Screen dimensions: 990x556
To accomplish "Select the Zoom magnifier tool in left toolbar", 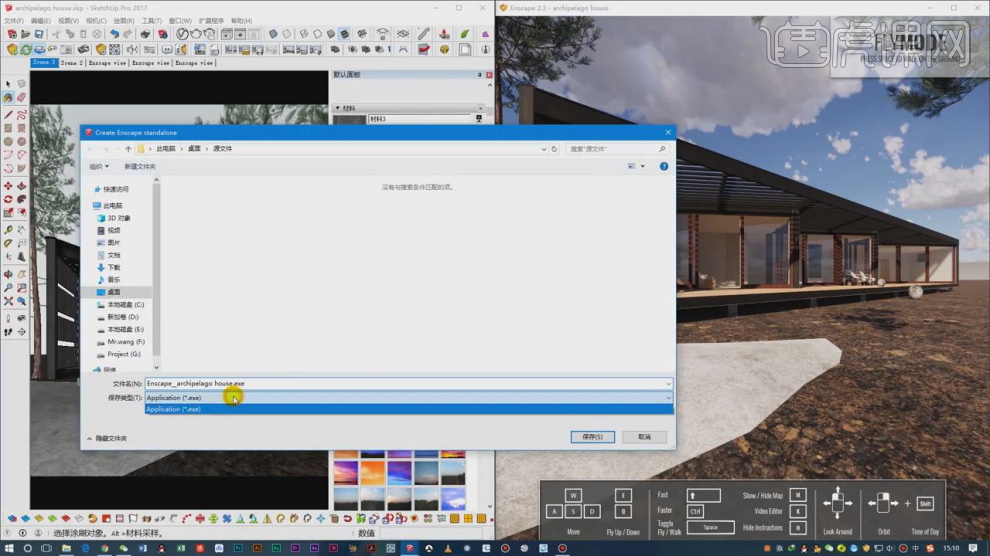I will coord(8,288).
